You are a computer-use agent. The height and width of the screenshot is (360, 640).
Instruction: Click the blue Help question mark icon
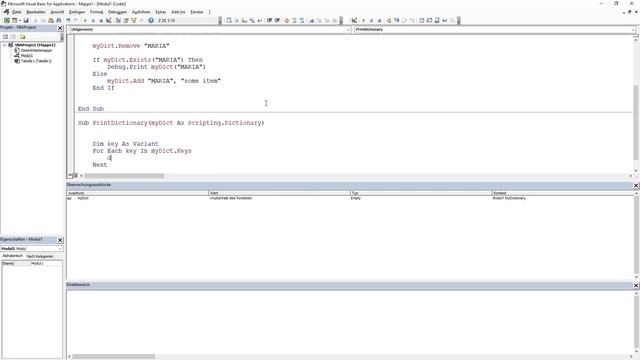[151, 20]
